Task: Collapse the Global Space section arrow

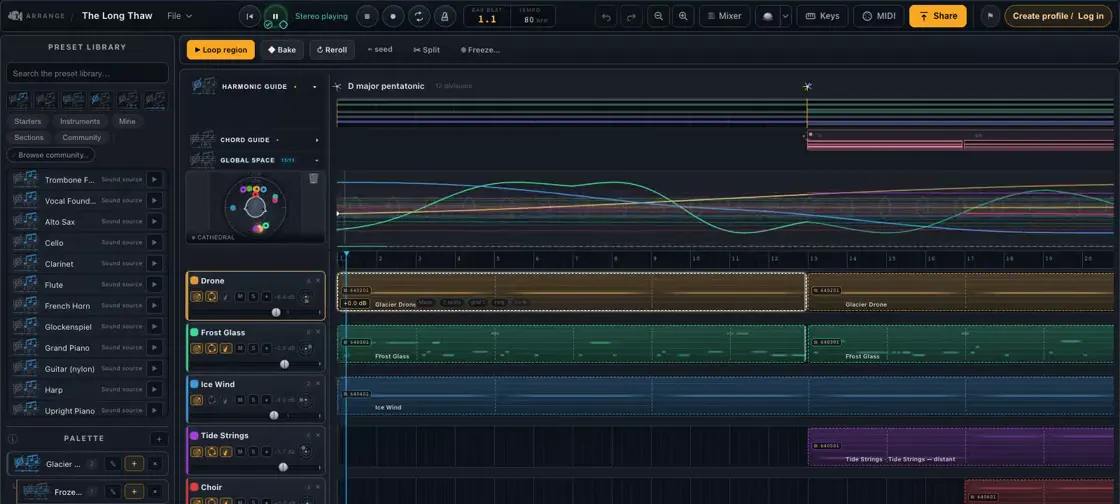Action: [316, 161]
